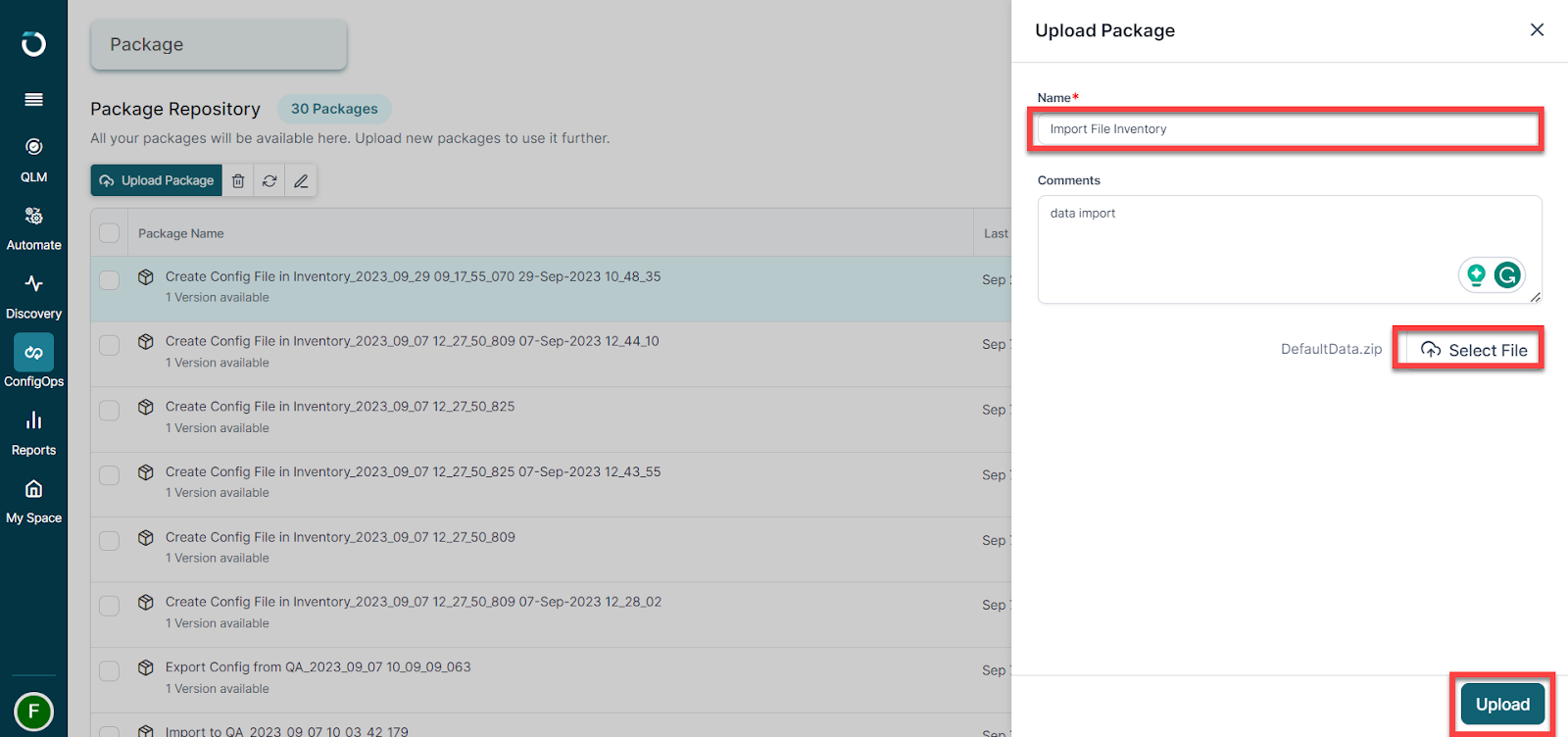
Task: Click the 30 Packages badge
Action: (x=334, y=109)
